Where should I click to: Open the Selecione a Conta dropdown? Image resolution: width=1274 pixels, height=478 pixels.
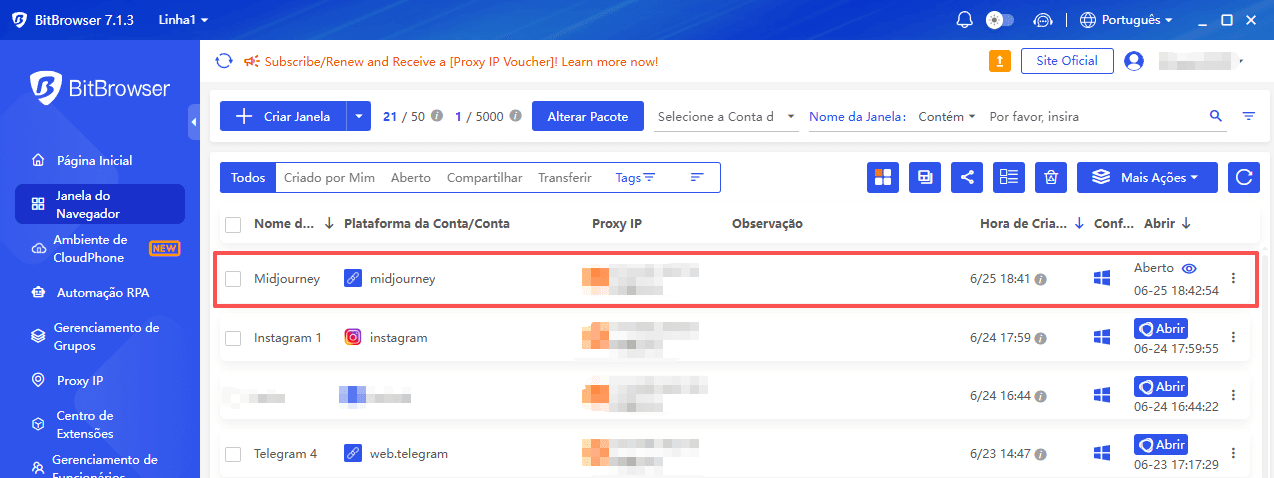[726, 116]
